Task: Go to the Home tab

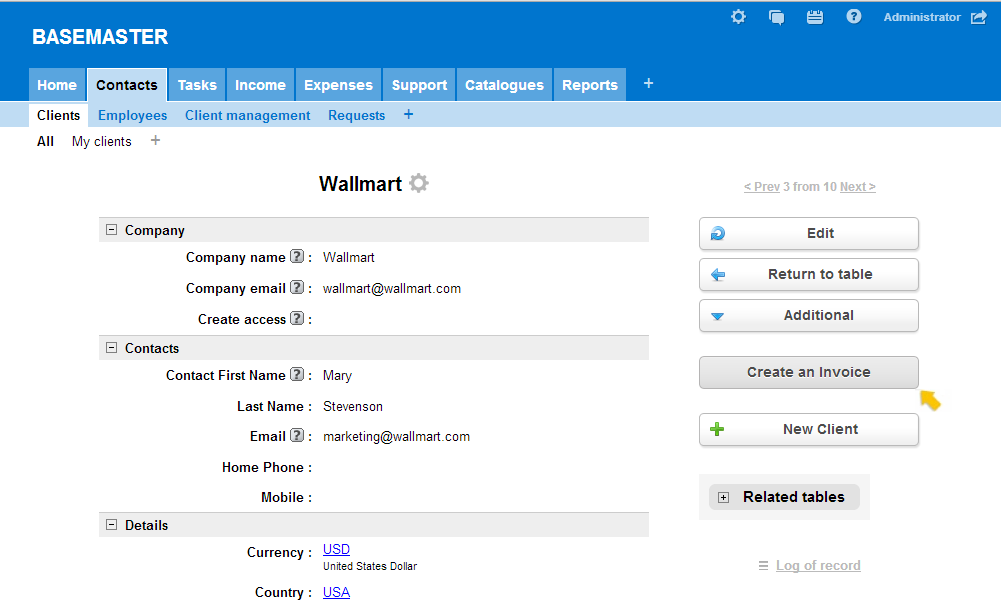Action: pos(57,85)
